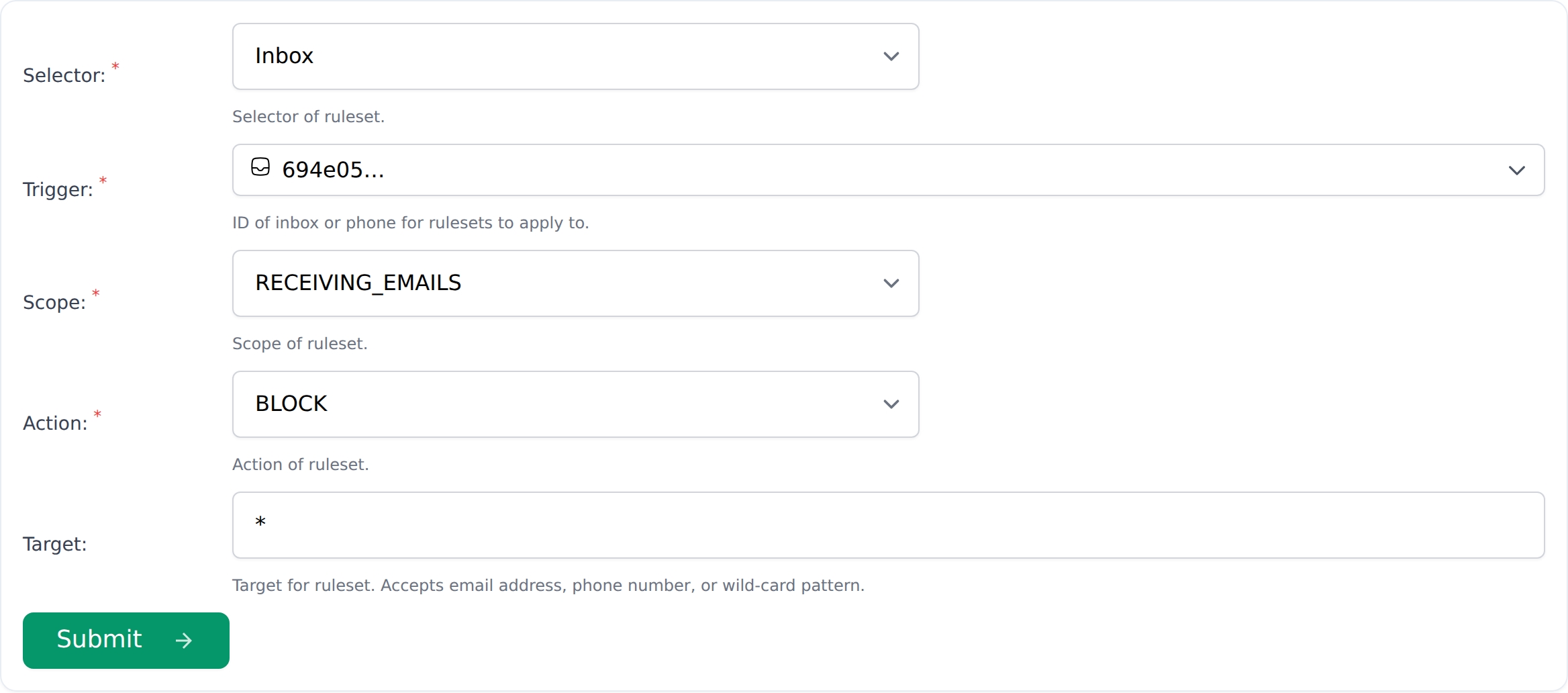This screenshot has width=1568, height=693.
Task: Click the "Target:" field label
Action: tap(54, 544)
